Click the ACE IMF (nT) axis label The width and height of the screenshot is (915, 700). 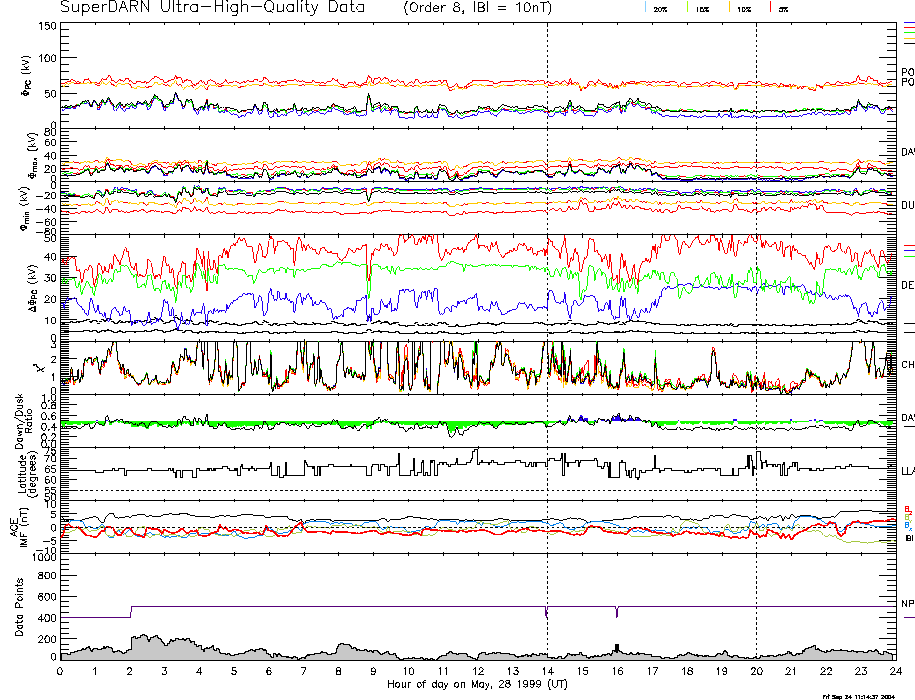click(19, 526)
